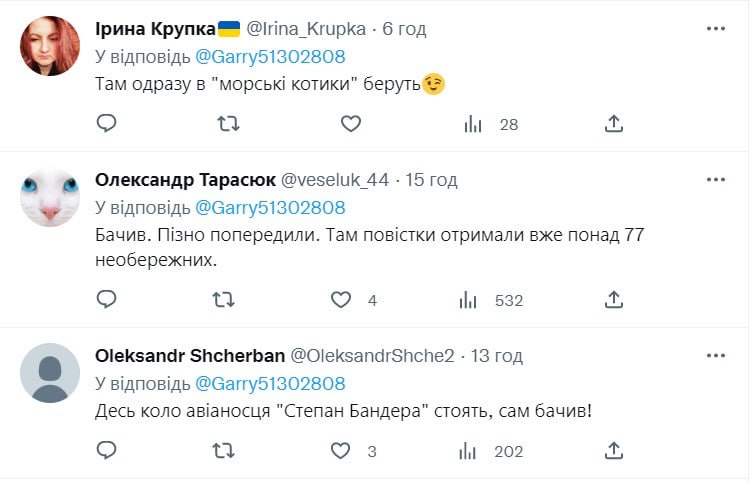Open the cat avatar of Олександр Тарасюк

click(50, 197)
